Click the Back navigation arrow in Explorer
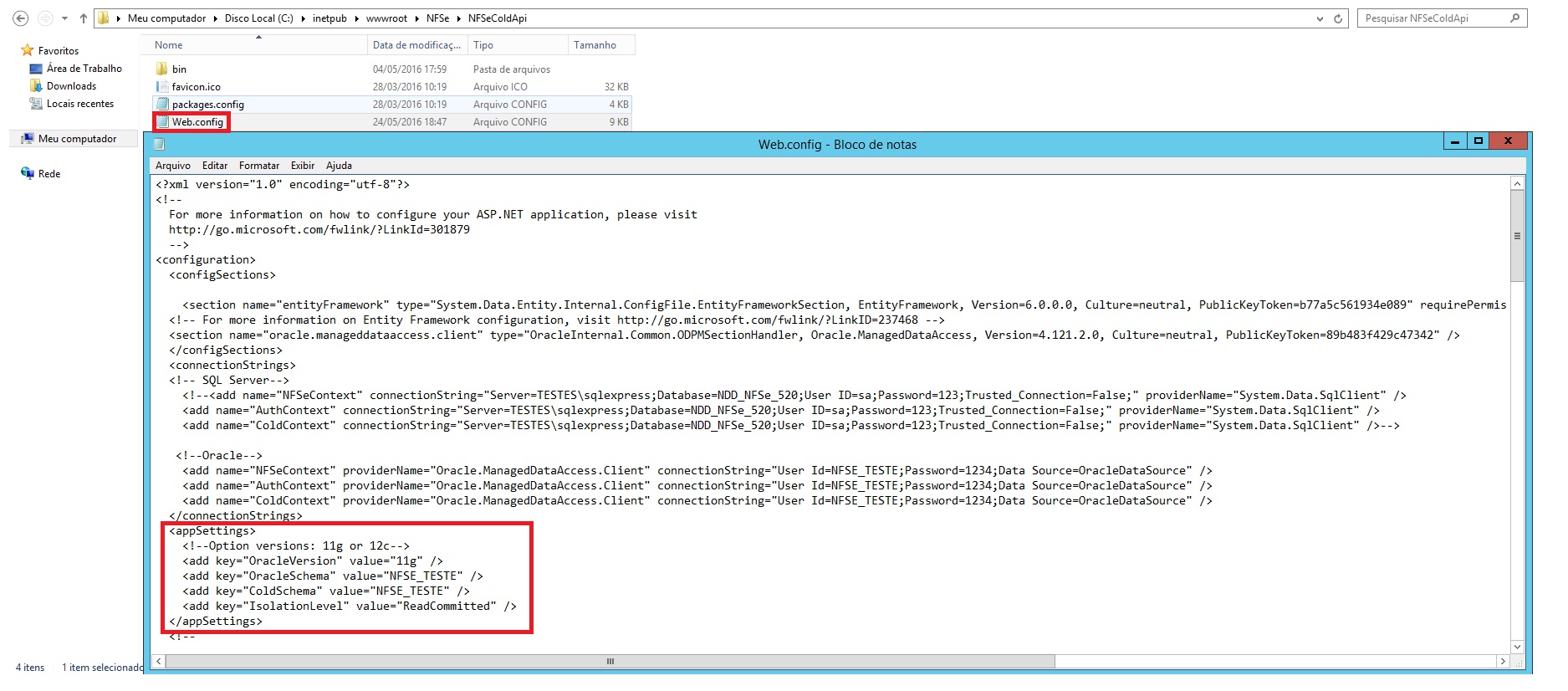This screenshot has width=1568, height=691. coord(21,18)
